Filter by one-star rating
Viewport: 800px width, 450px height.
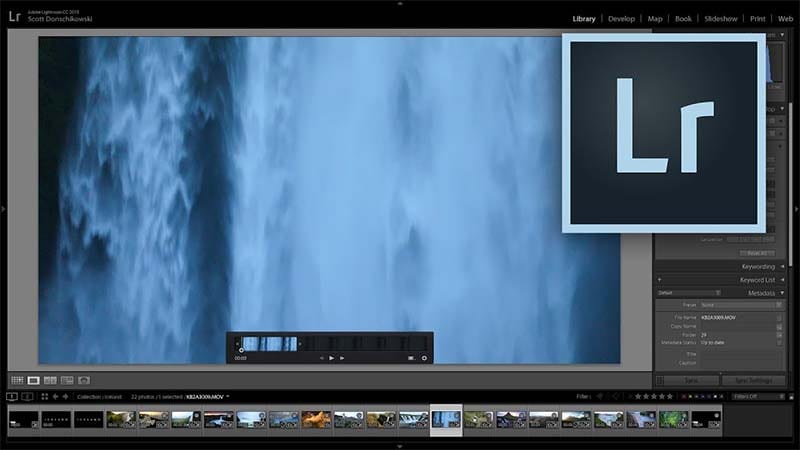(638, 396)
